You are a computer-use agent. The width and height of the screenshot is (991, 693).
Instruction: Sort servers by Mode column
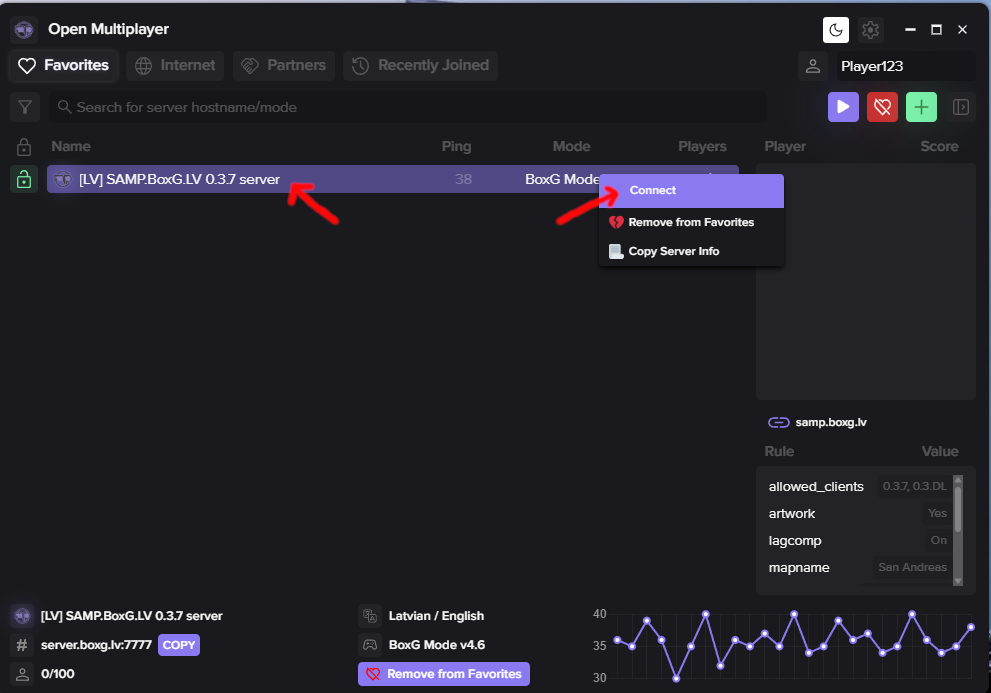pyautogui.click(x=571, y=146)
